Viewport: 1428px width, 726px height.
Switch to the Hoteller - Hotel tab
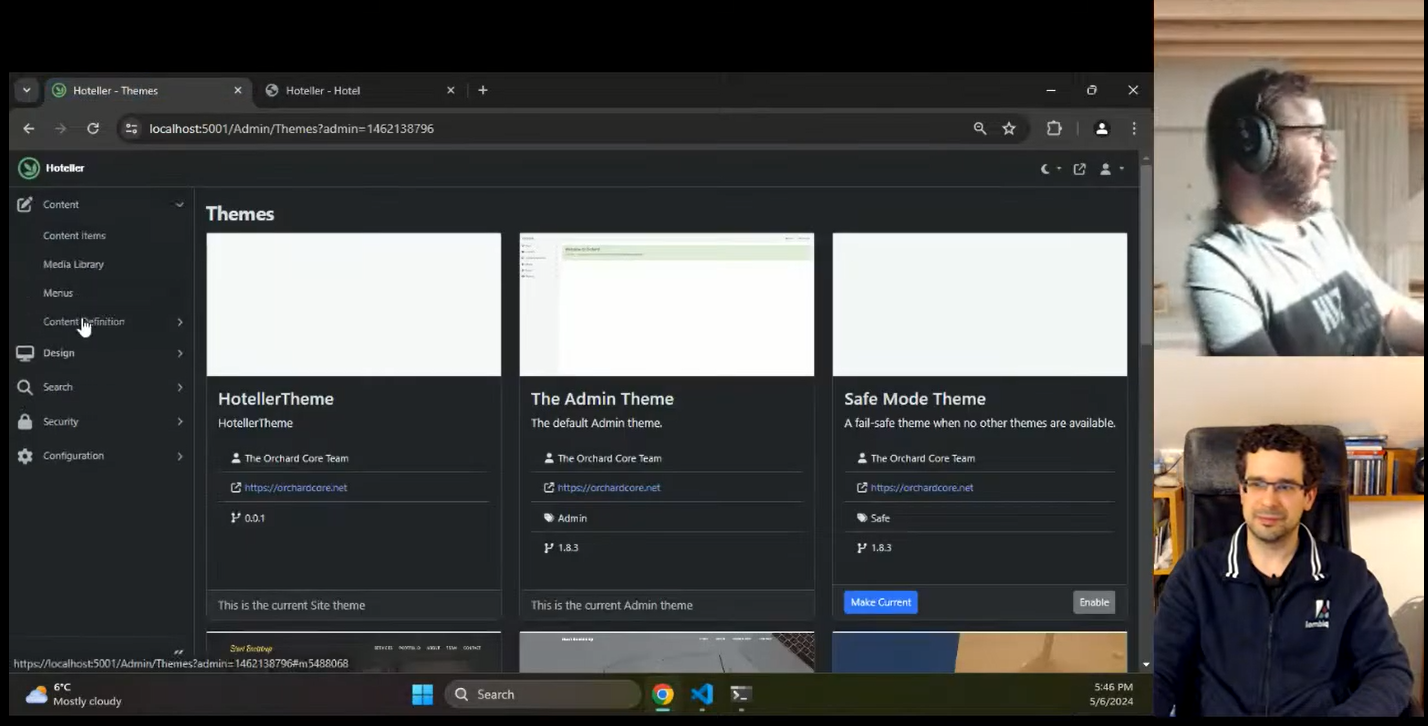360,90
